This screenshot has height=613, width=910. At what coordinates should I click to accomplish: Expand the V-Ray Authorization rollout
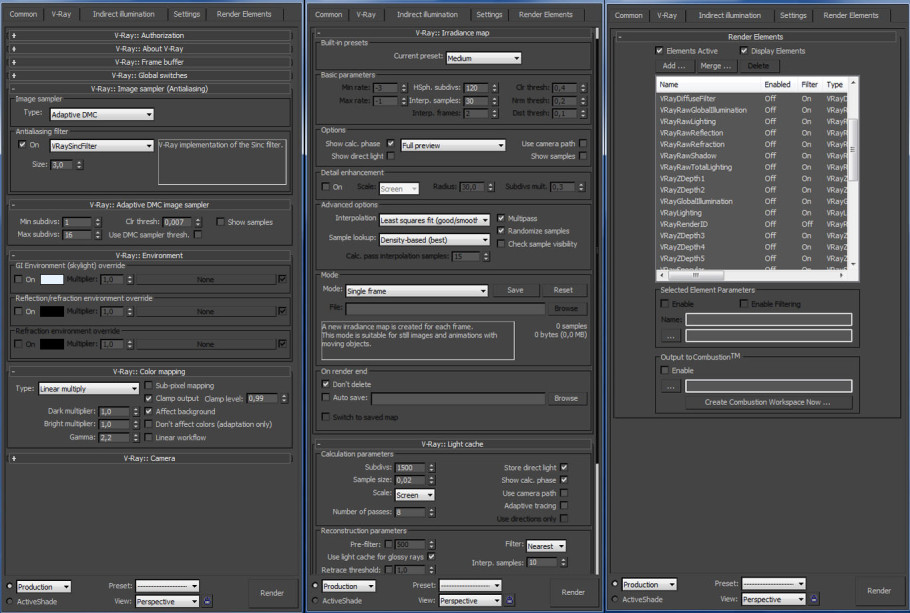(x=149, y=35)
